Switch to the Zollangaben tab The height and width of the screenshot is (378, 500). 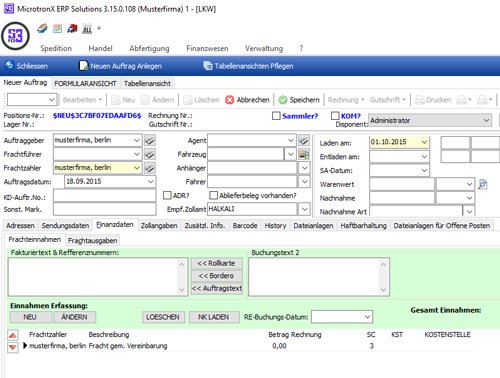pyautogui.click(x=159, y=226)
